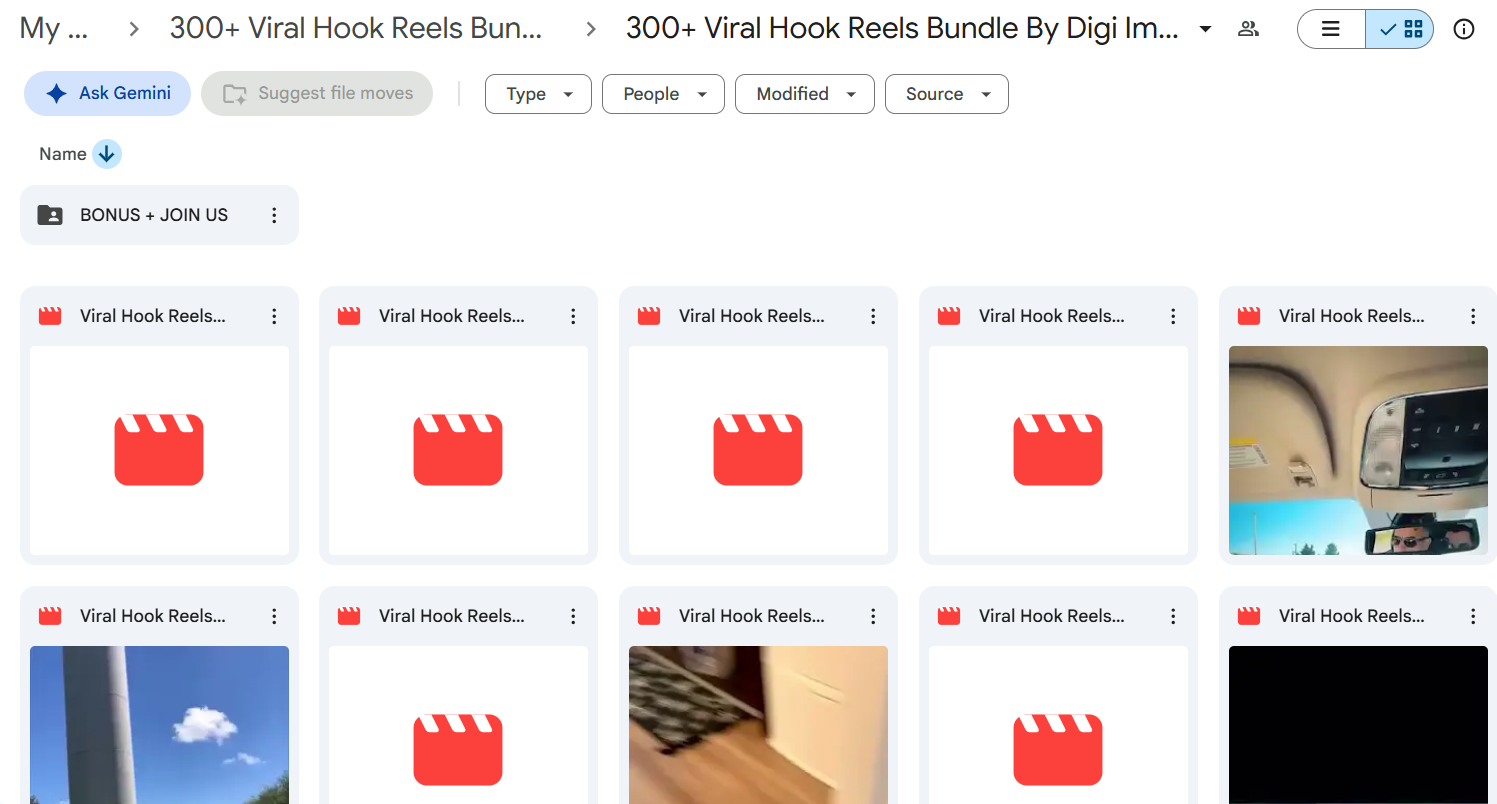Select the blurry wooden floor video thumbnail
Viewport: 1497px width, 804px height.
758,724
